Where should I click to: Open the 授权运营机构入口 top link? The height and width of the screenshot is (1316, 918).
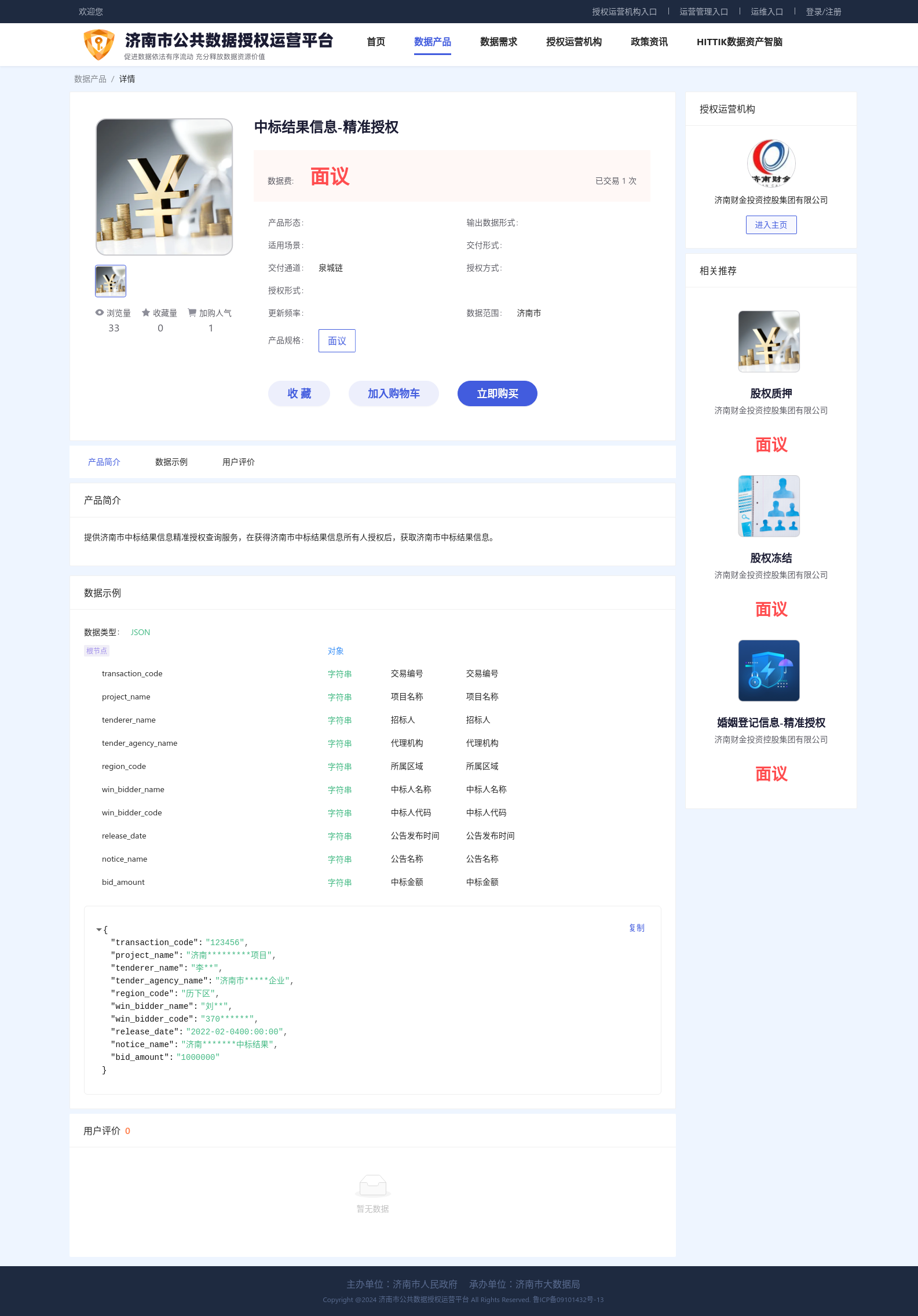tap(624, 12)
